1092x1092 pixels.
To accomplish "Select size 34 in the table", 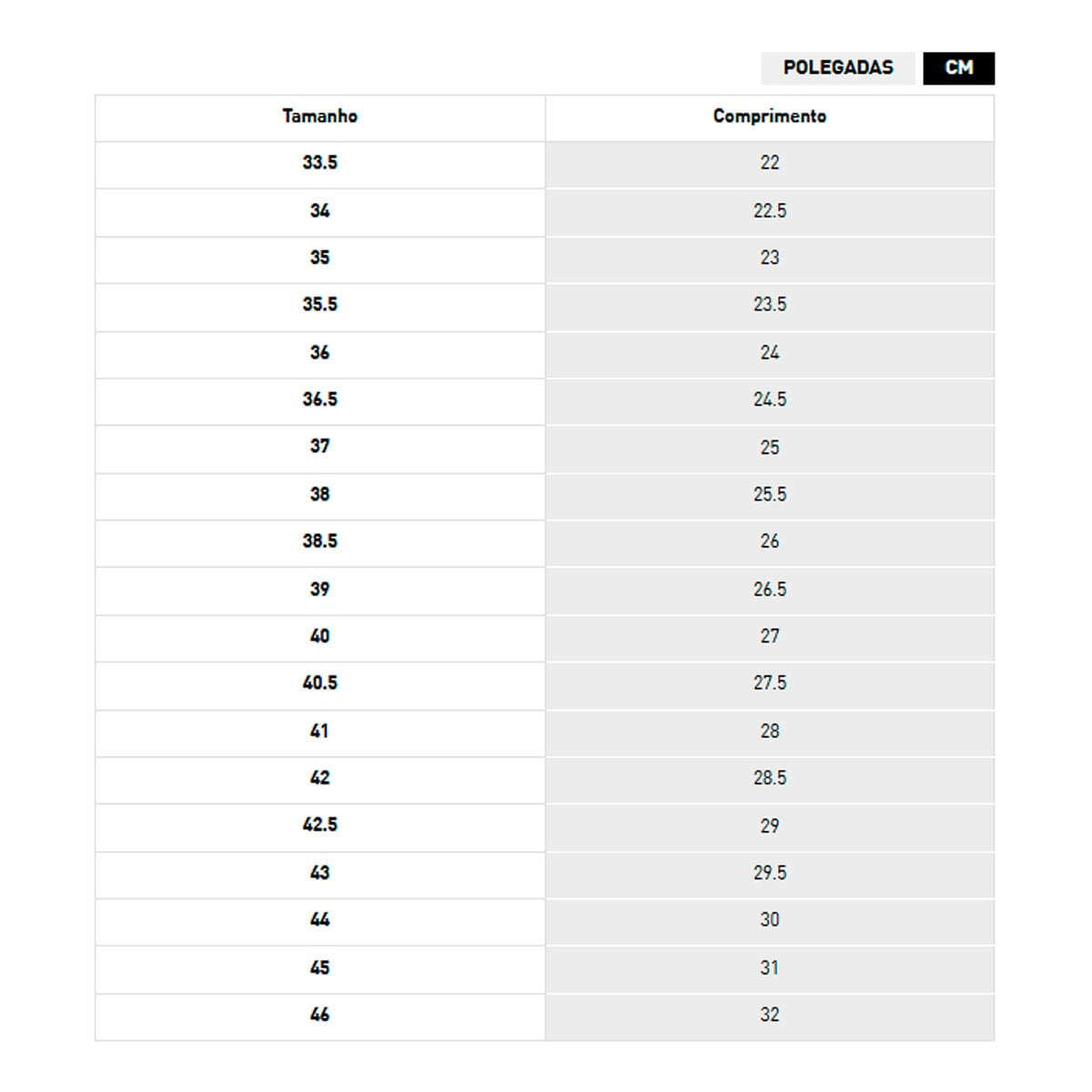I will tap(319, 211).
